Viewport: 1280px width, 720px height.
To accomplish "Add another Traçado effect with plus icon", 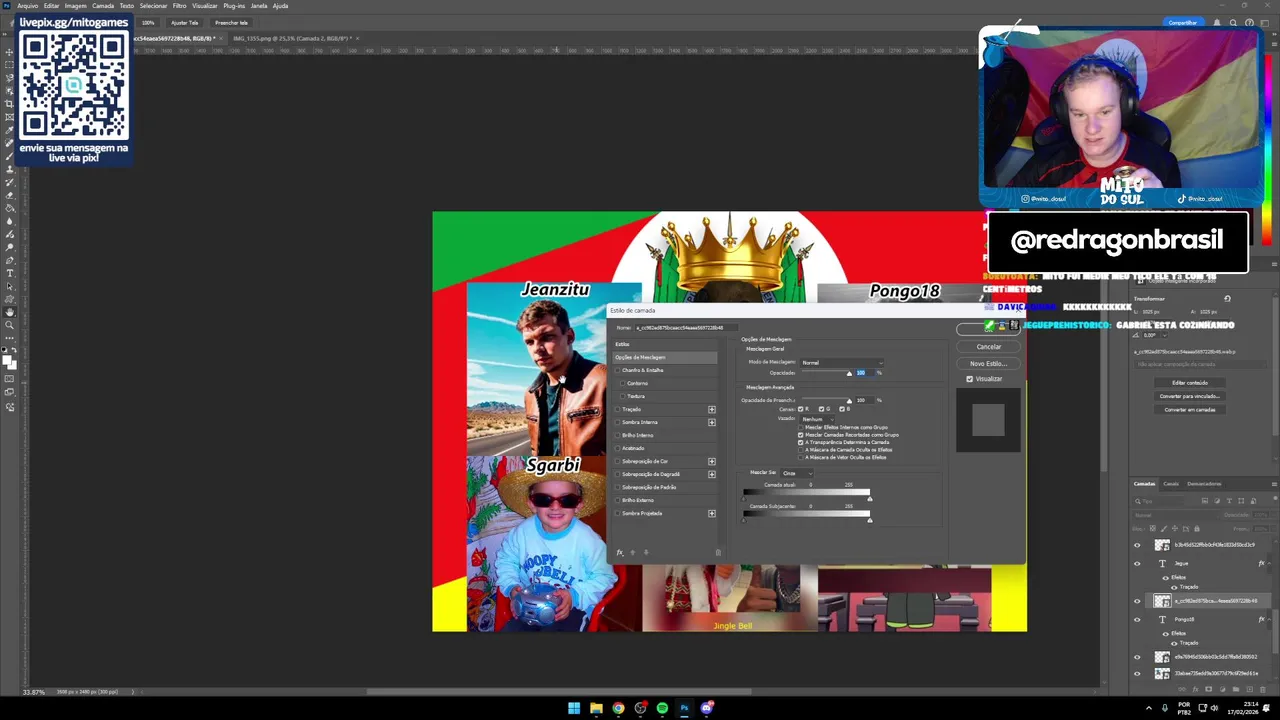I will (712, 409).
